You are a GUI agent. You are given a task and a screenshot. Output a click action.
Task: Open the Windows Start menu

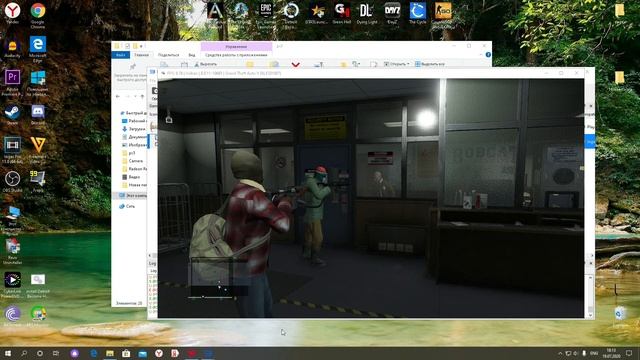point(8,353)
